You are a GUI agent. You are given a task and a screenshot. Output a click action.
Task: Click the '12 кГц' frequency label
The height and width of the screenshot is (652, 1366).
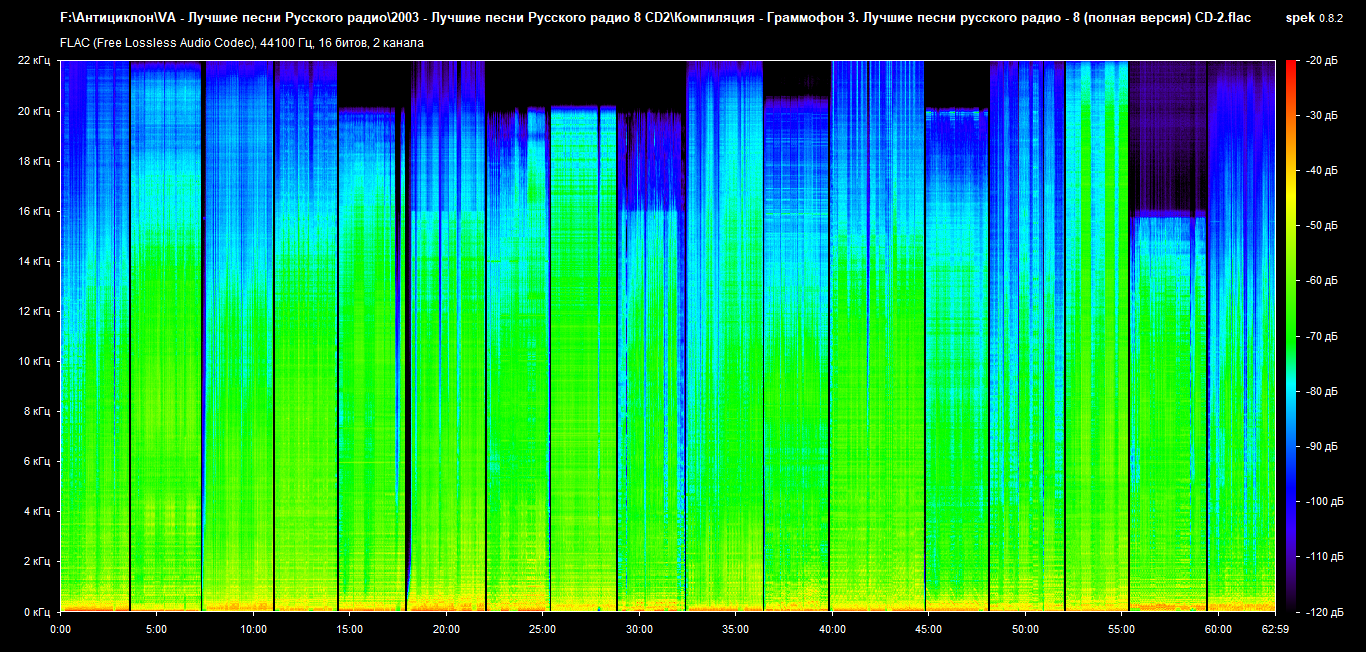(33, 311)
